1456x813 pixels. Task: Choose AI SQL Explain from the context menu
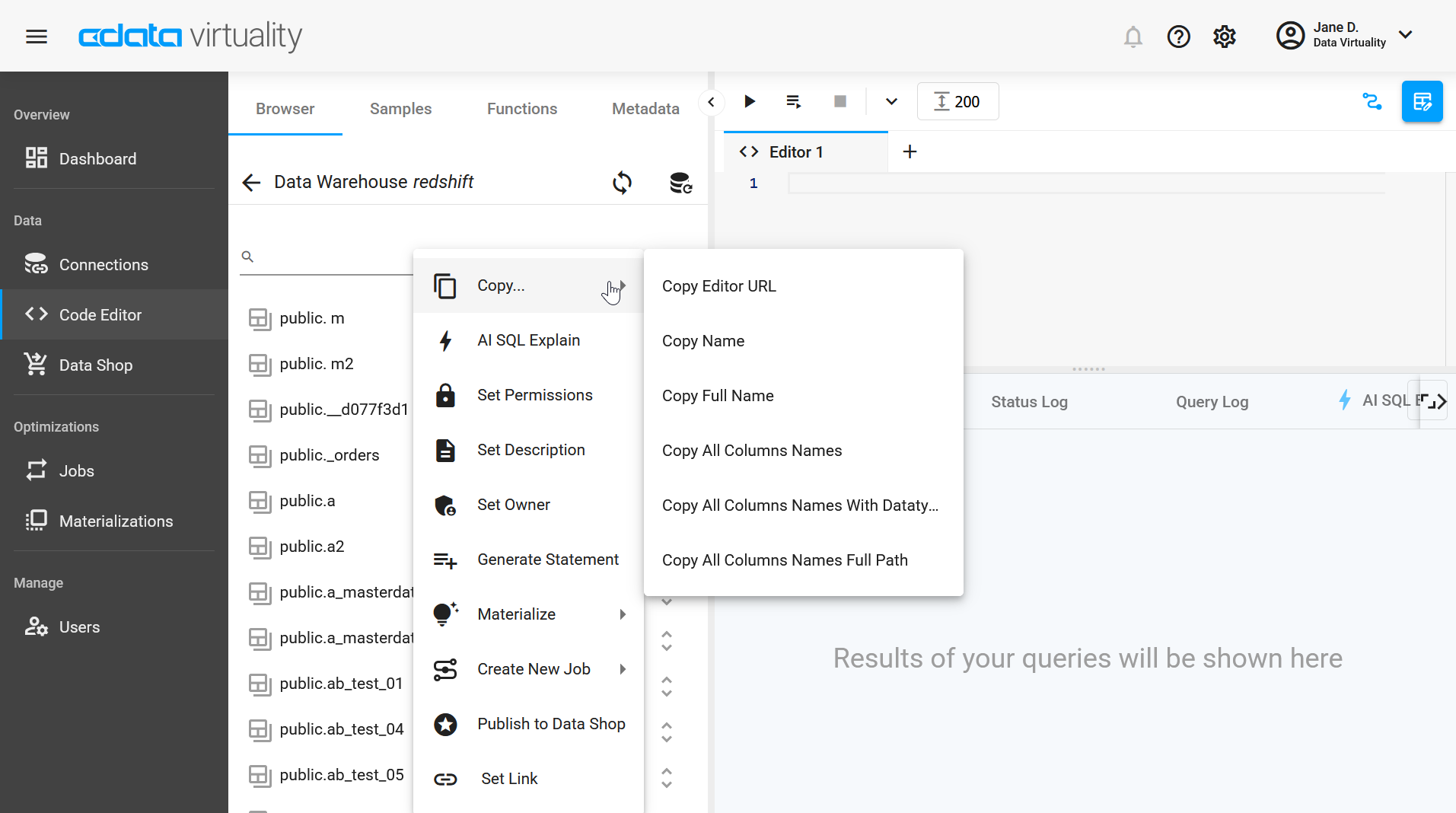point(528,340)
